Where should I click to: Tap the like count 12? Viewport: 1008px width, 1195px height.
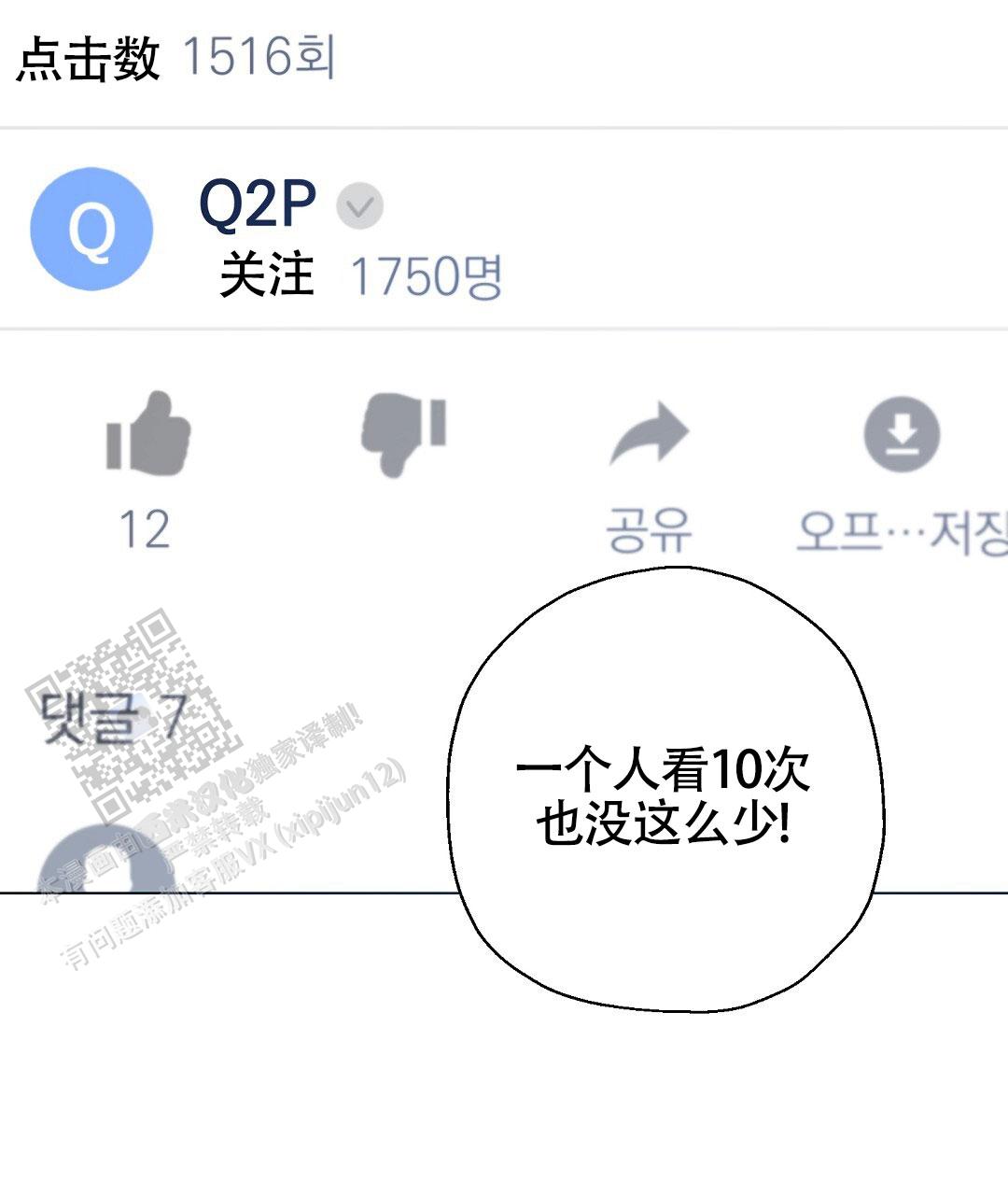click(145, 529)
